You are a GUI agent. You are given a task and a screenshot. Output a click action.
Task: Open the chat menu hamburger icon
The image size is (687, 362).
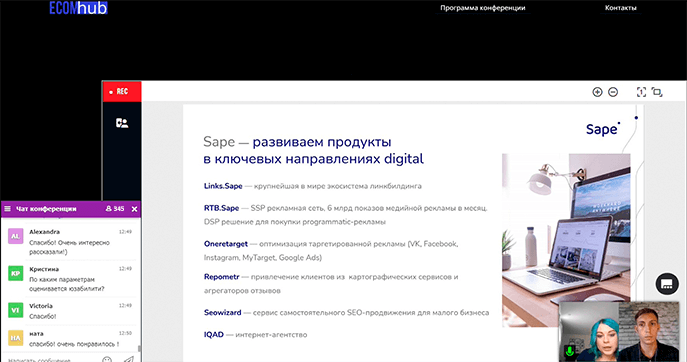point(7,209)
